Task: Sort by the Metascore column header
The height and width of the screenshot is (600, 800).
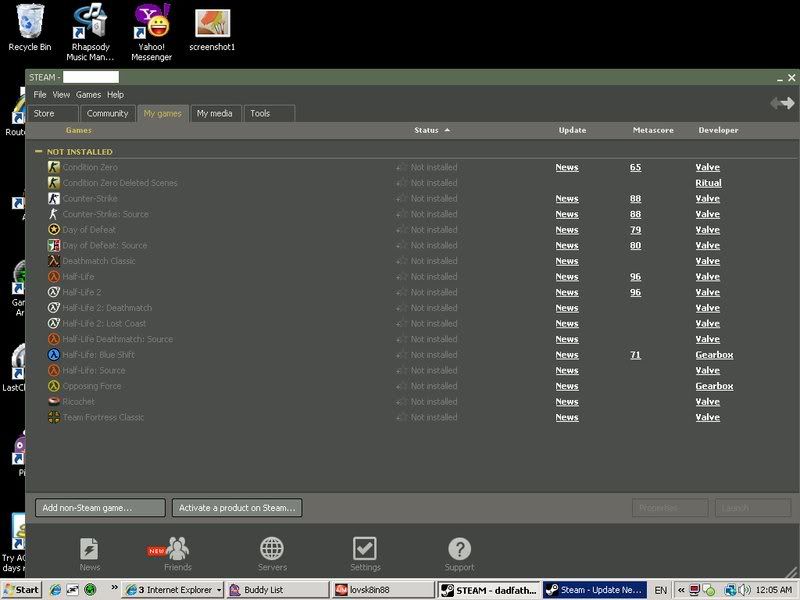Action: [653, 130]
